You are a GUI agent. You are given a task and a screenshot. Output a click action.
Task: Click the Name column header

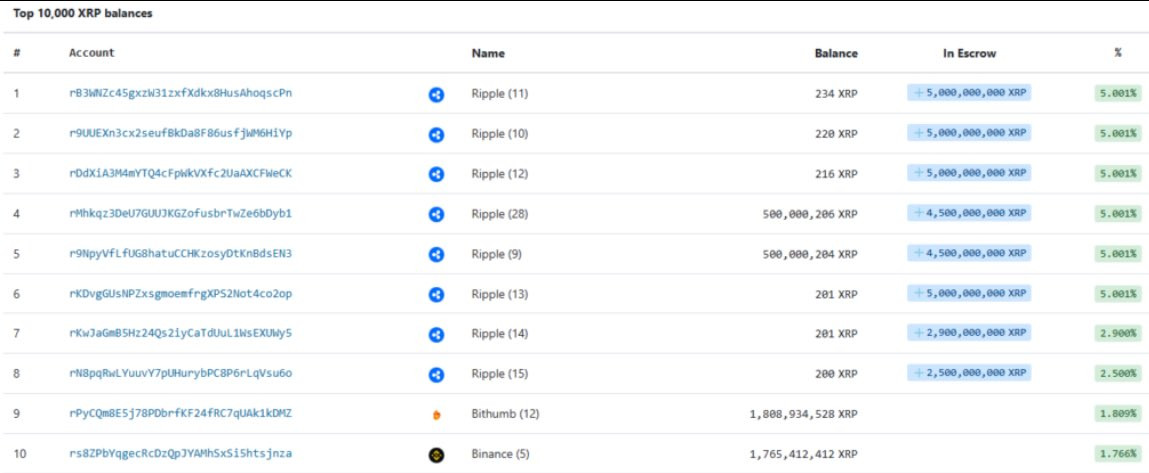(488, 53)
